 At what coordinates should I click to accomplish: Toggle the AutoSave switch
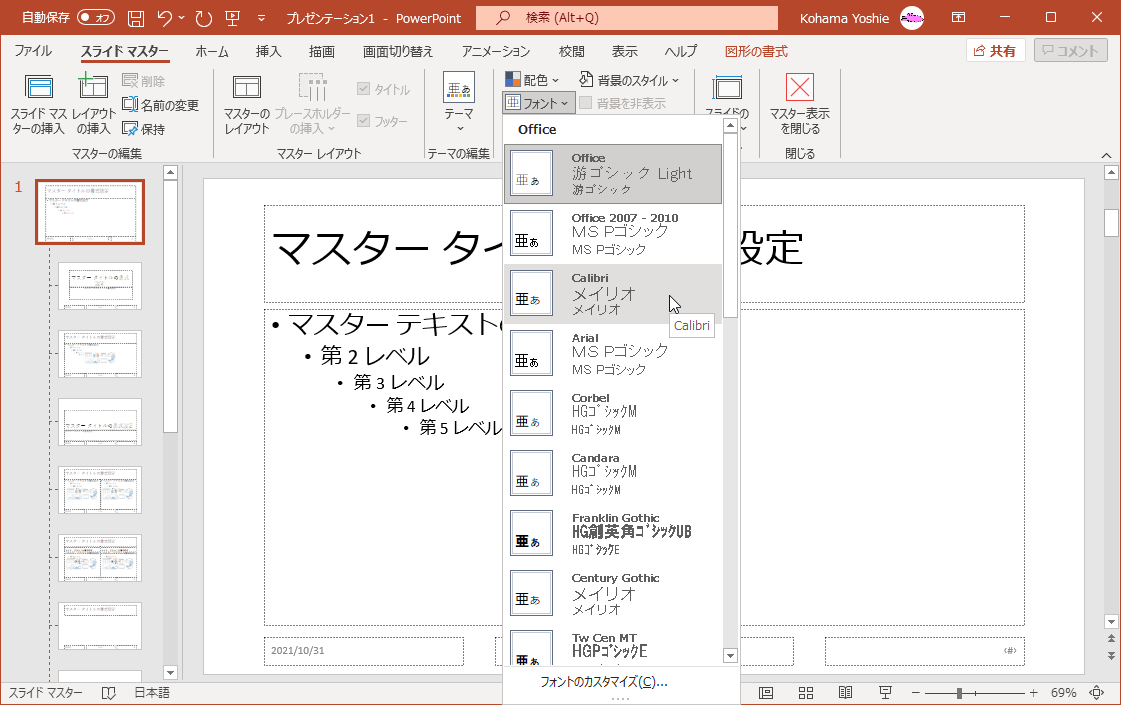[x=95, y=18]
